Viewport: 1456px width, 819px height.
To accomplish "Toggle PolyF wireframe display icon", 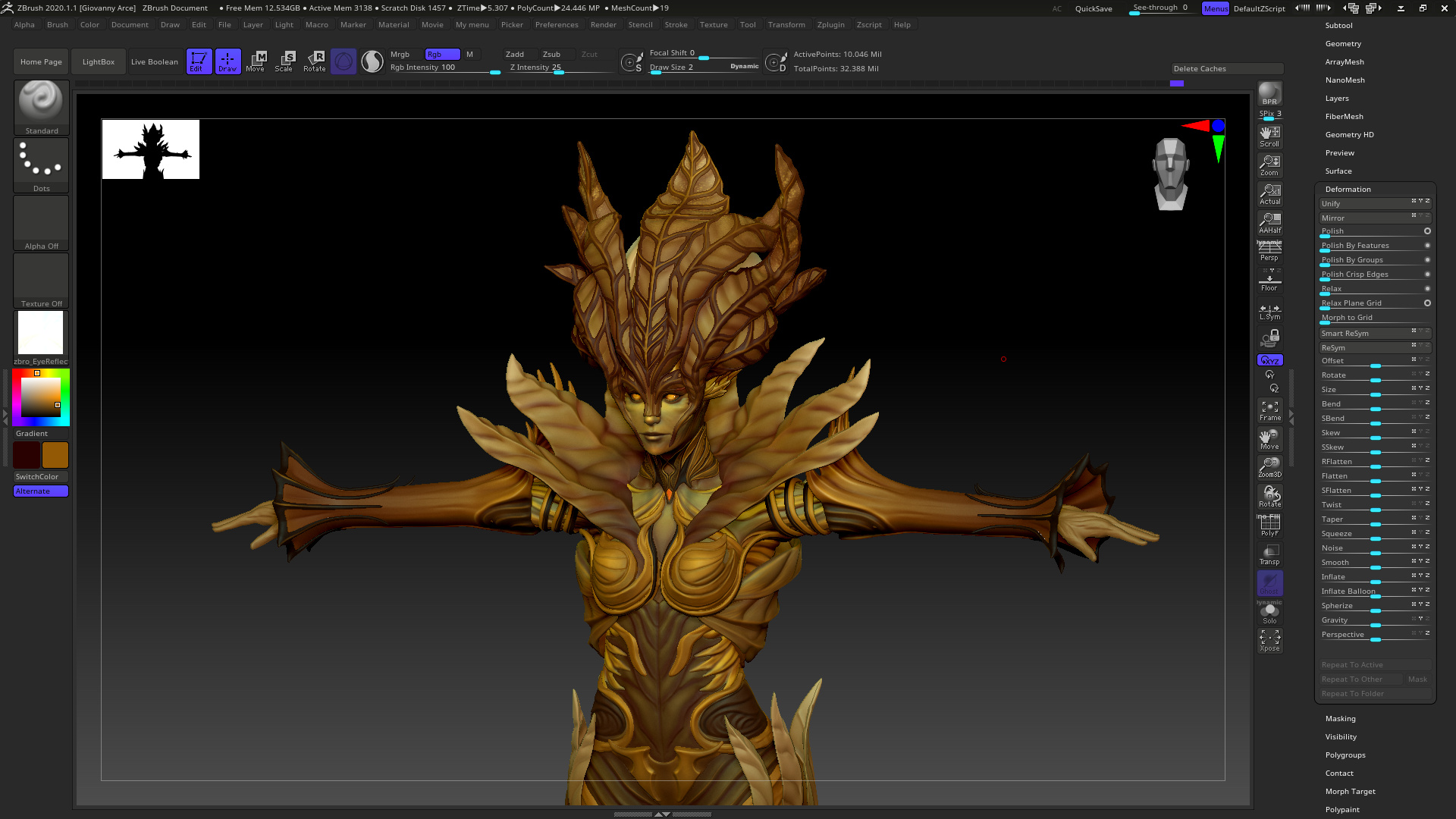I will coord(1269,526).
